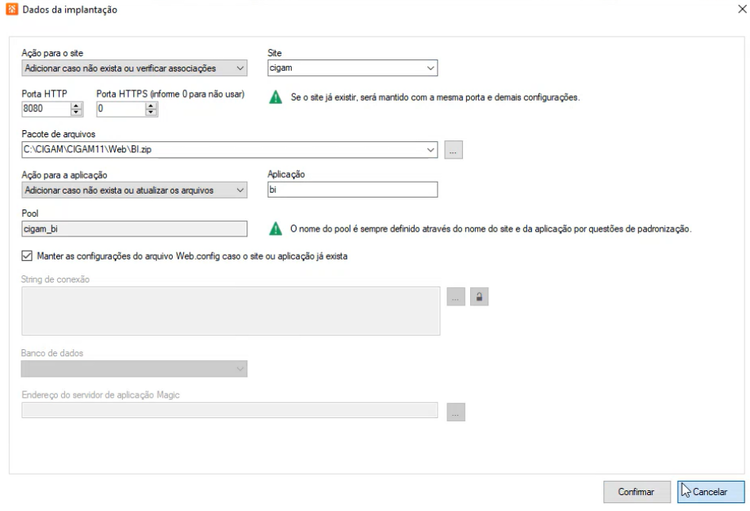Click the ellipsis button beside Magic server address
The image size is (750, 511).
point(456,412)
